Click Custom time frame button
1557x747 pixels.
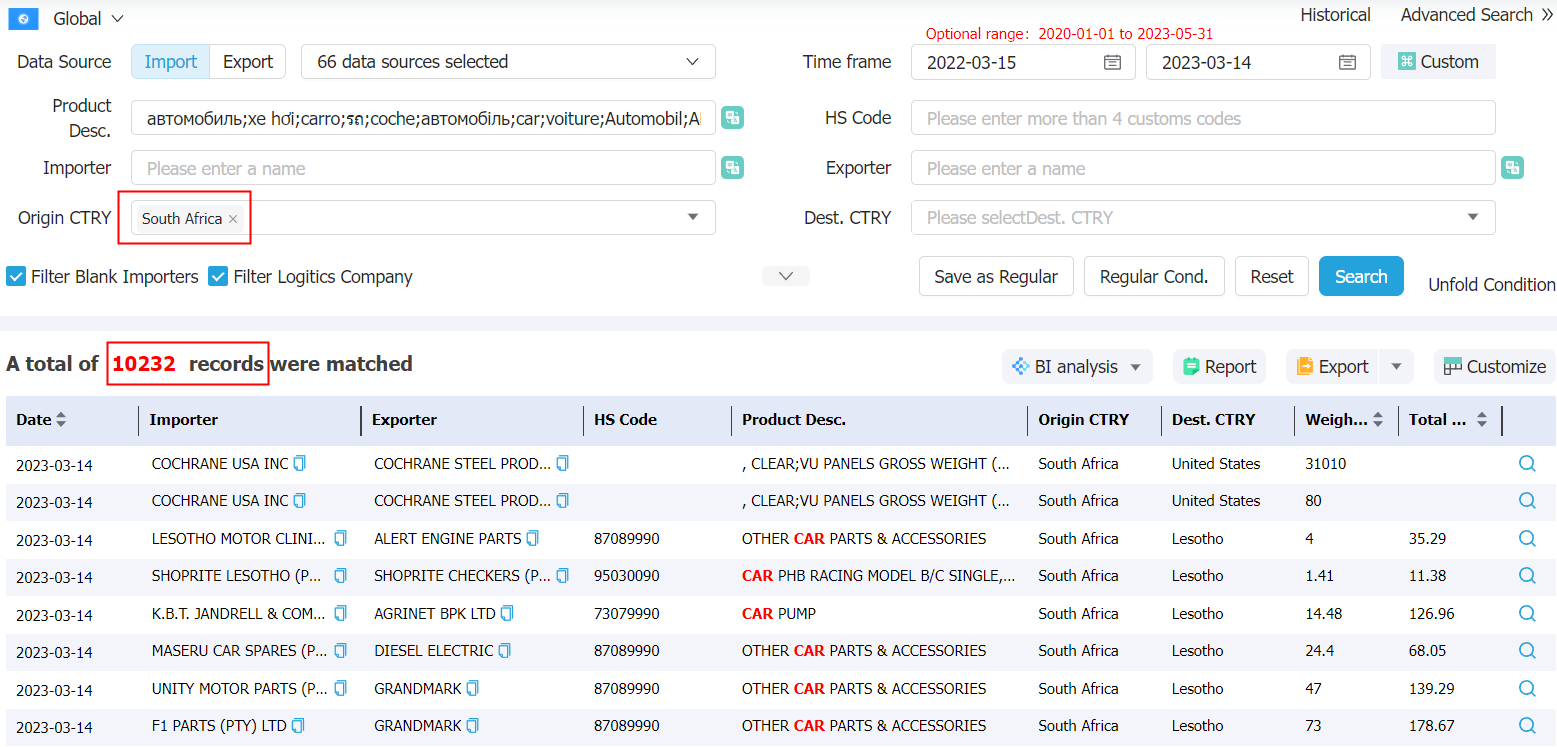pos(1438,62)
